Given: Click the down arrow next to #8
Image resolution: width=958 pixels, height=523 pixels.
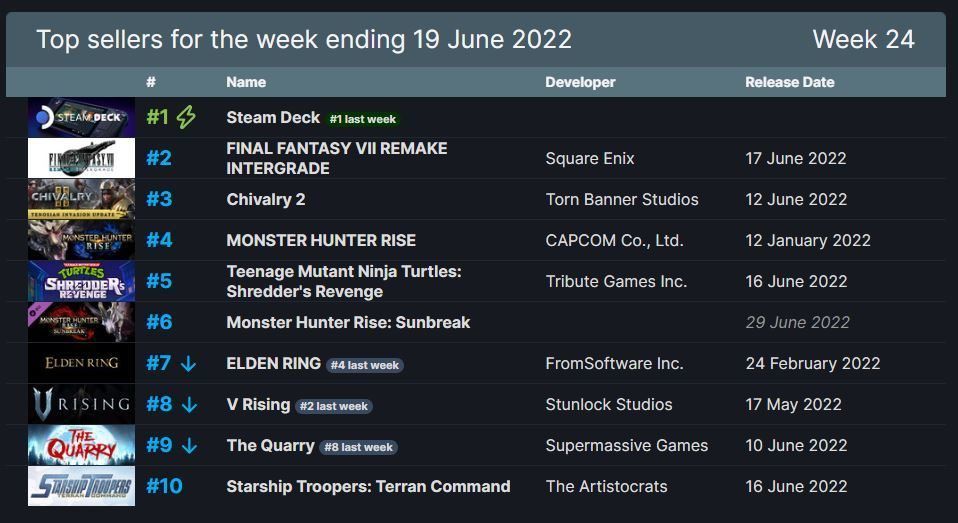Looking at the screenshot, I should [189, 404].
